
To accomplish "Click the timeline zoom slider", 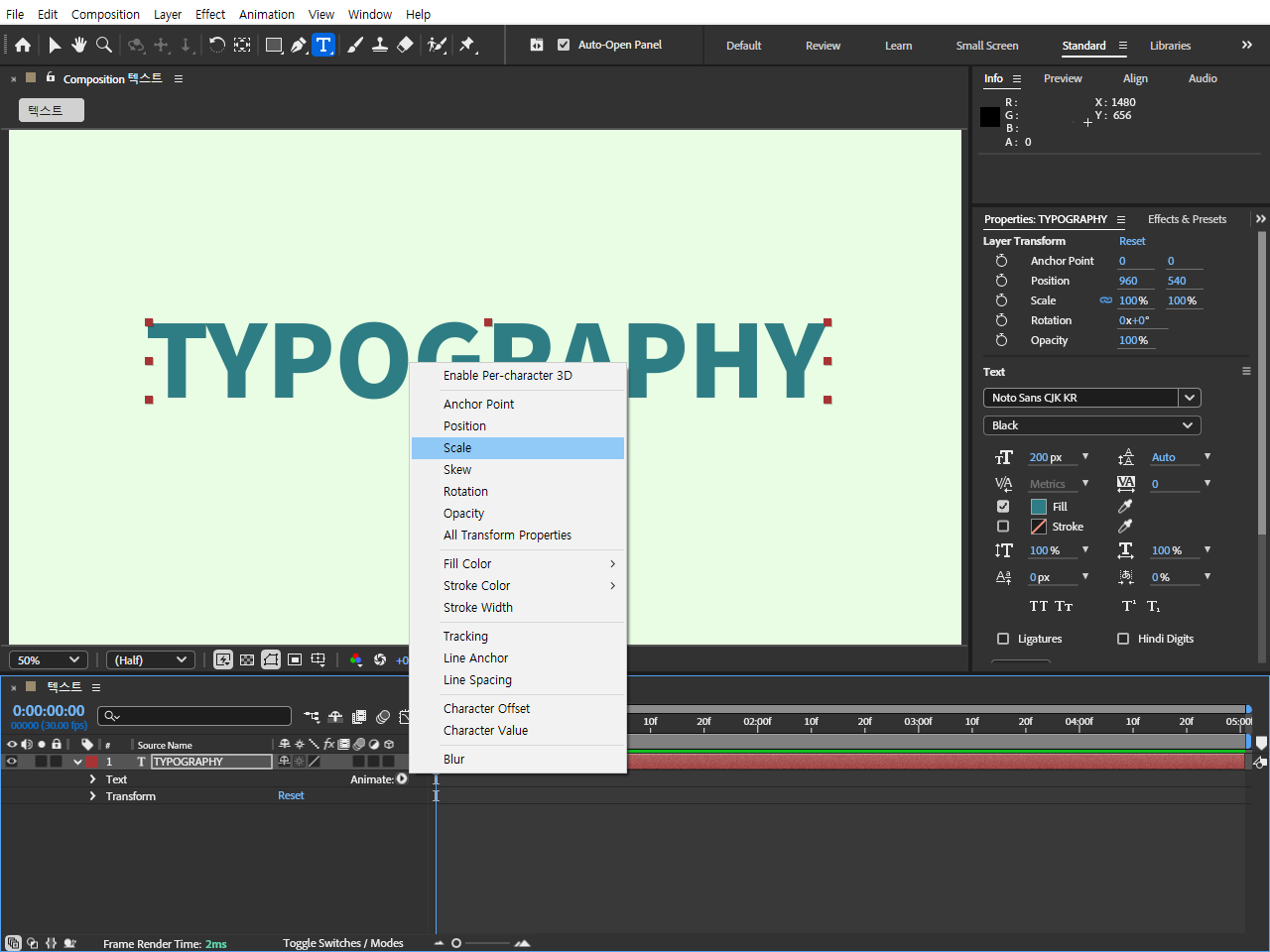I will pyautogui.click(x=481, y=943).
